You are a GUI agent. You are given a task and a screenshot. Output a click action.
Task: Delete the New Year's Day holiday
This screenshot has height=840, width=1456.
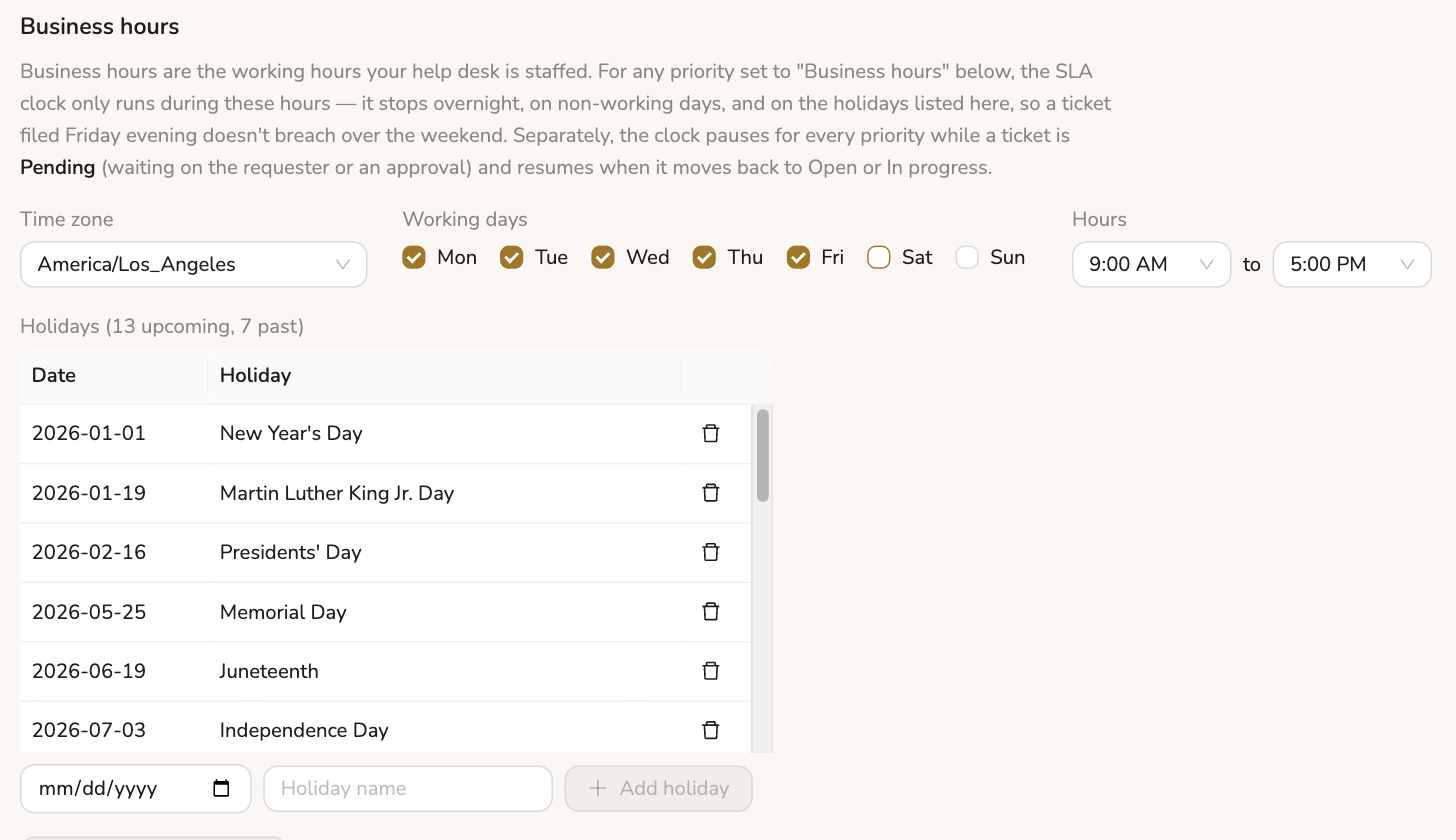click(711, 433)
